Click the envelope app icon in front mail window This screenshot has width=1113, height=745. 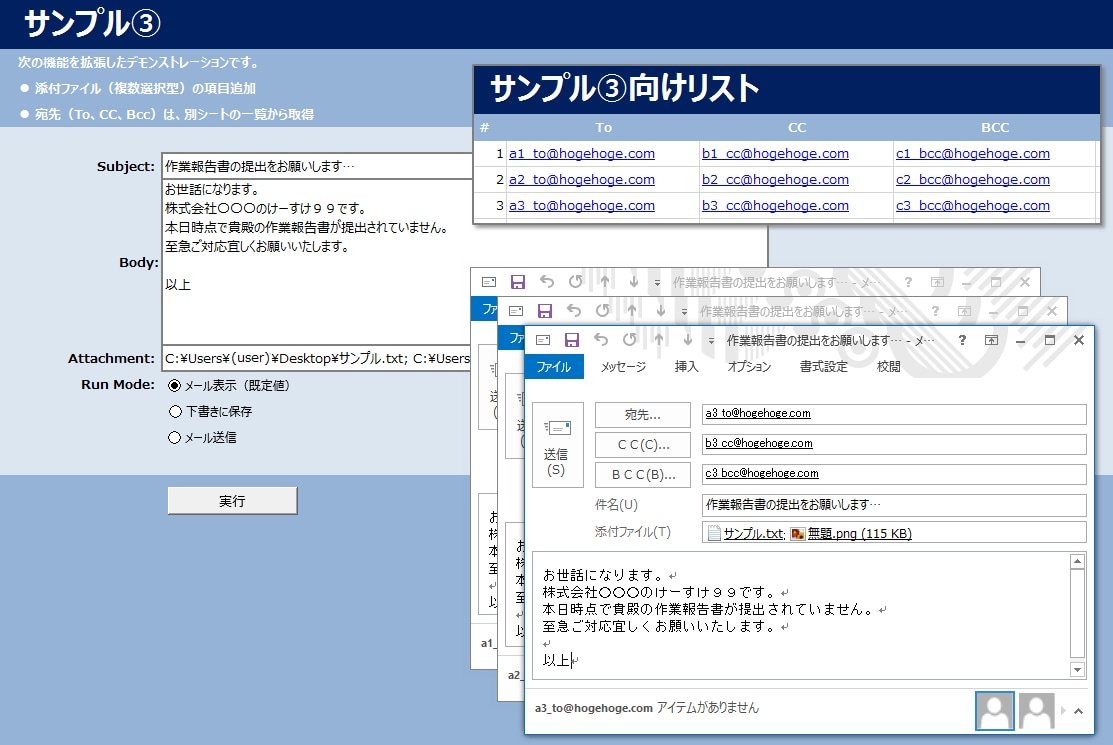[543, 340]
